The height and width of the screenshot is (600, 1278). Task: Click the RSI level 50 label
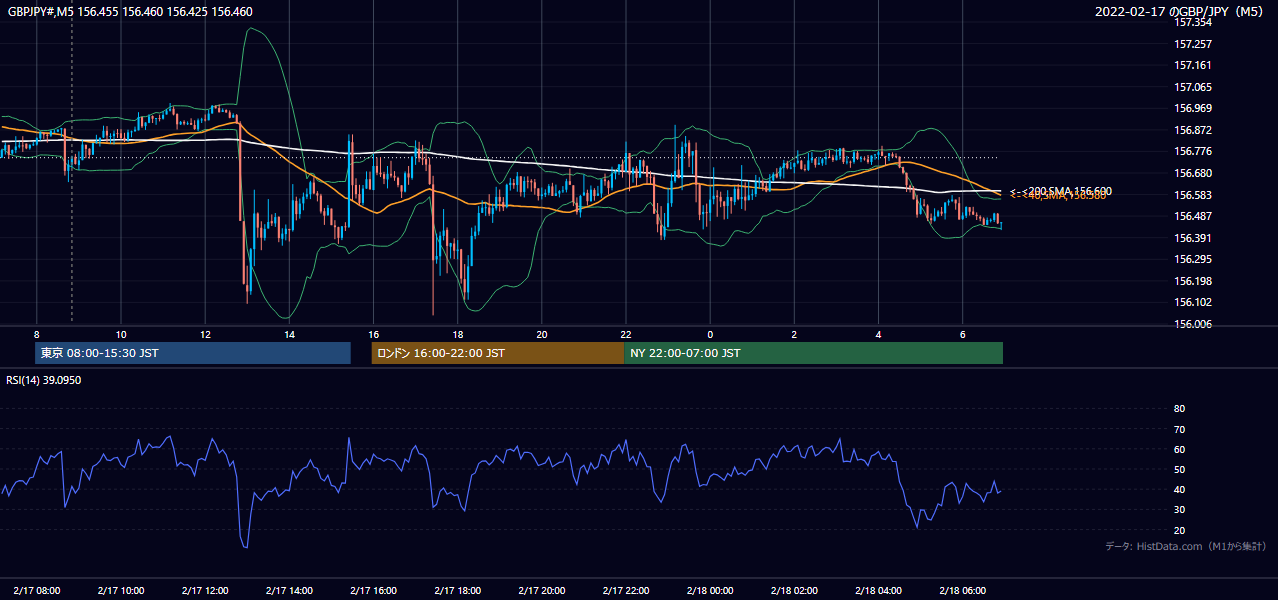pos(1179,469)
